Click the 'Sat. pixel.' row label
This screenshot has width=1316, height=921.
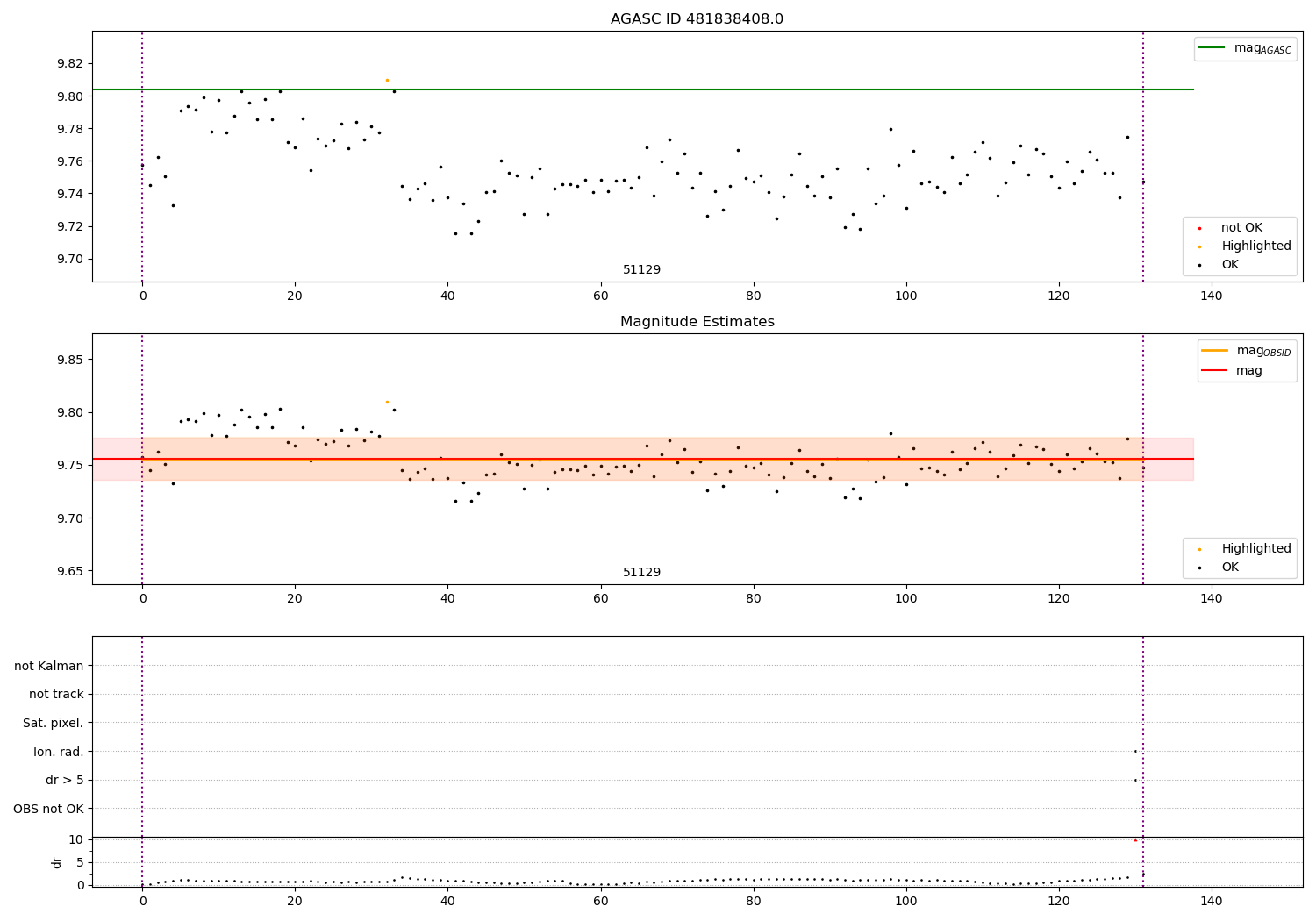54,724
